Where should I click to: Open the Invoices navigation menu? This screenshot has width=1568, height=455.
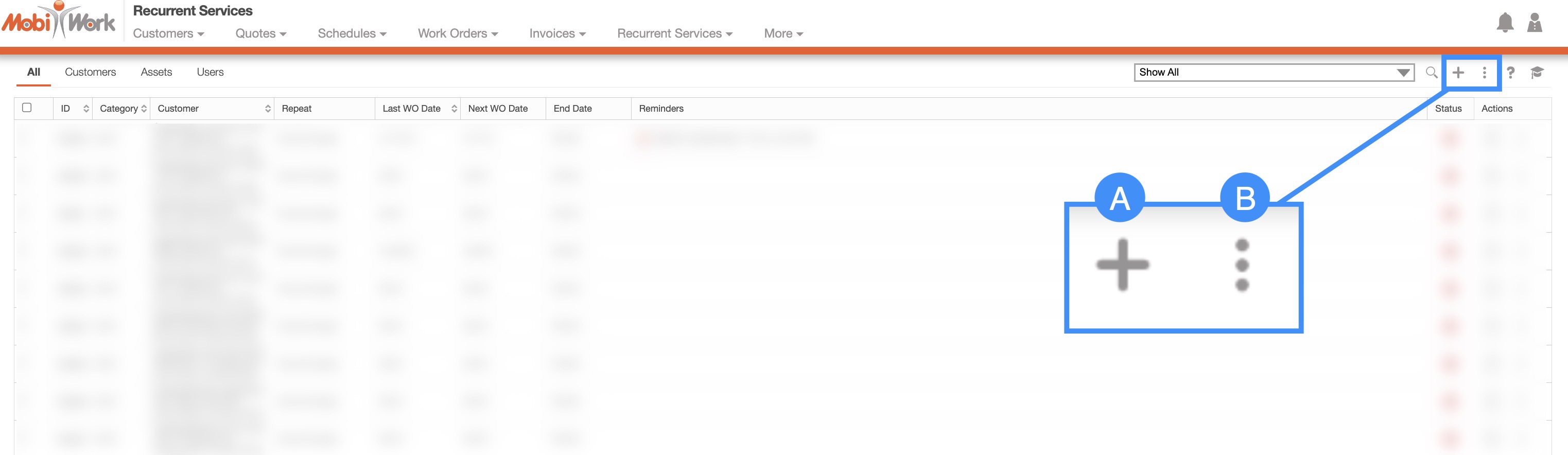click(557, 33)
